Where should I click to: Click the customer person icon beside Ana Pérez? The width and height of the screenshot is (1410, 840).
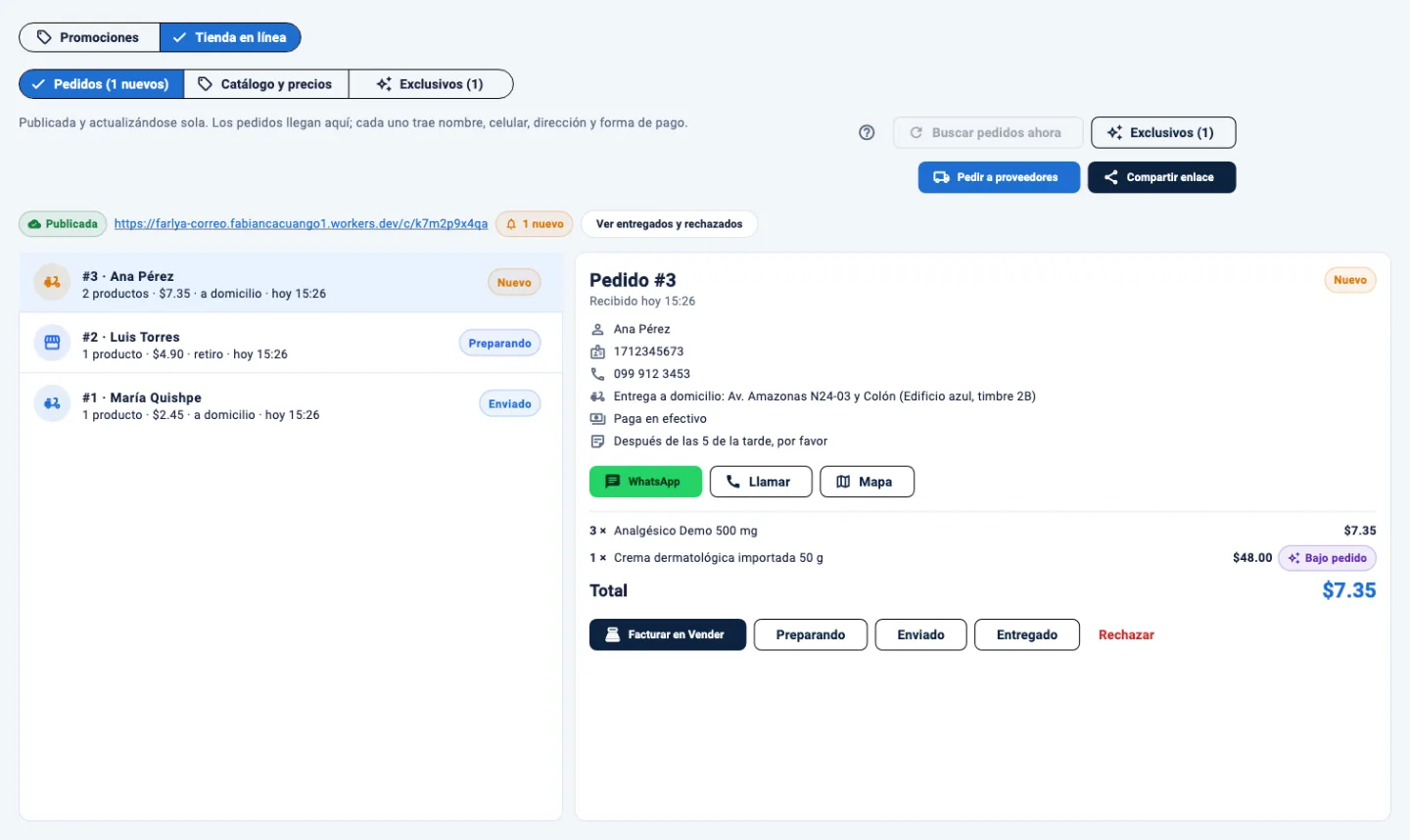click(x=597, y=329)
